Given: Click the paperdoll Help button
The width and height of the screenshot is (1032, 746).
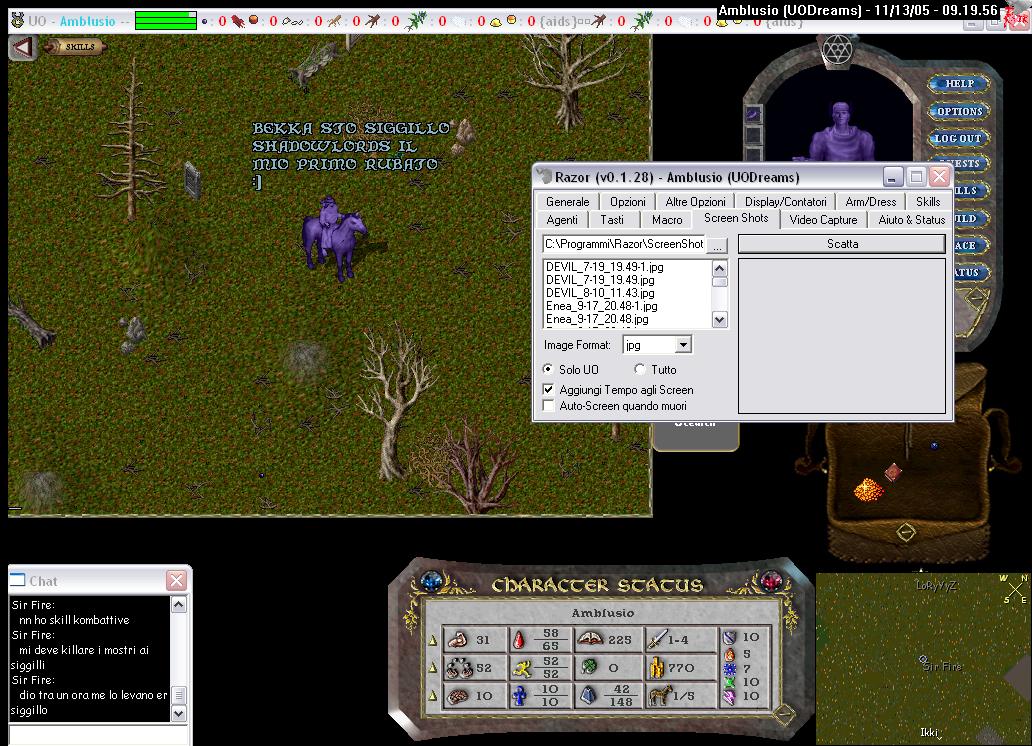Looking at the screenshot, I should click(959, 84).
